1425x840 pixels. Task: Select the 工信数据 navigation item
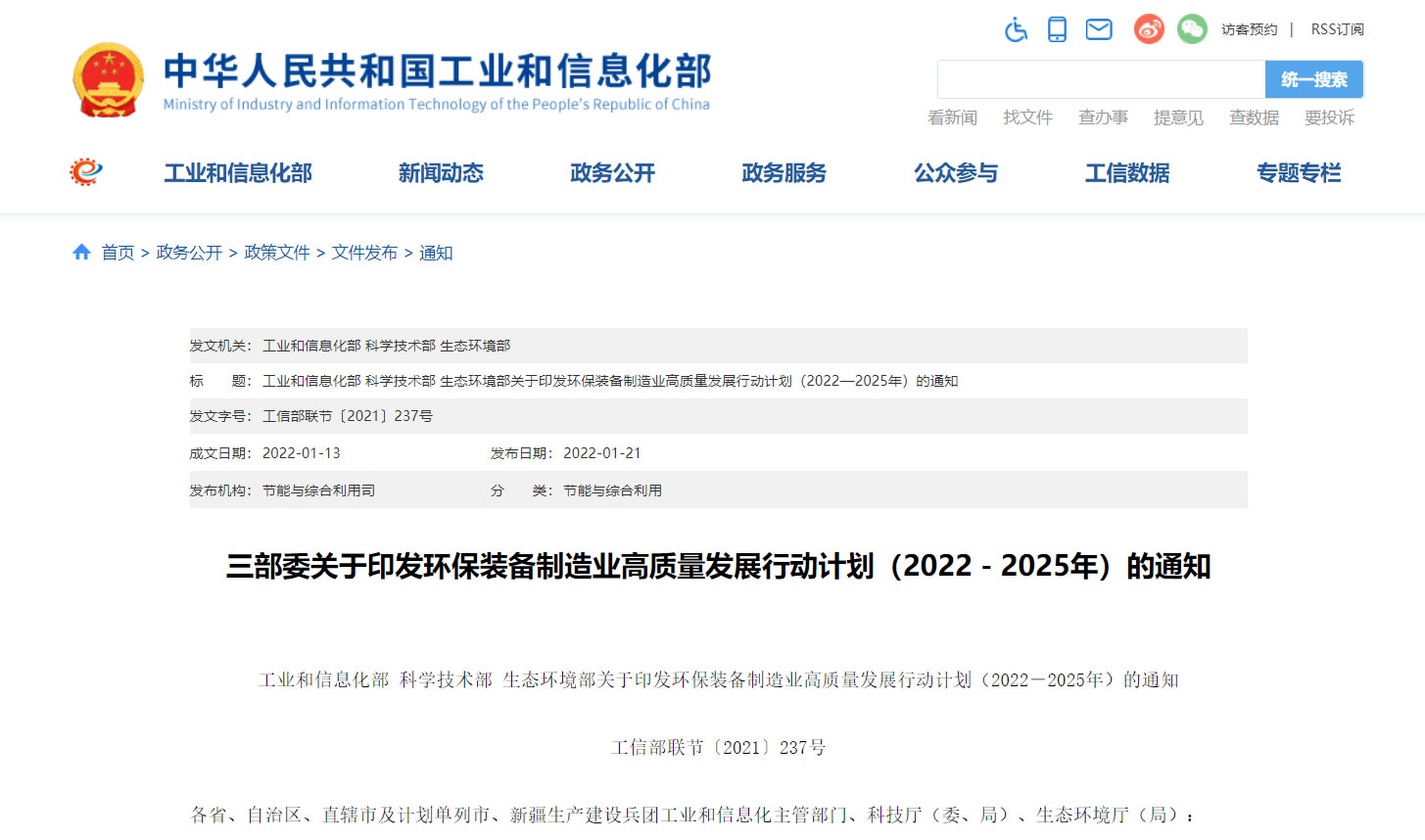point(1127,173)
